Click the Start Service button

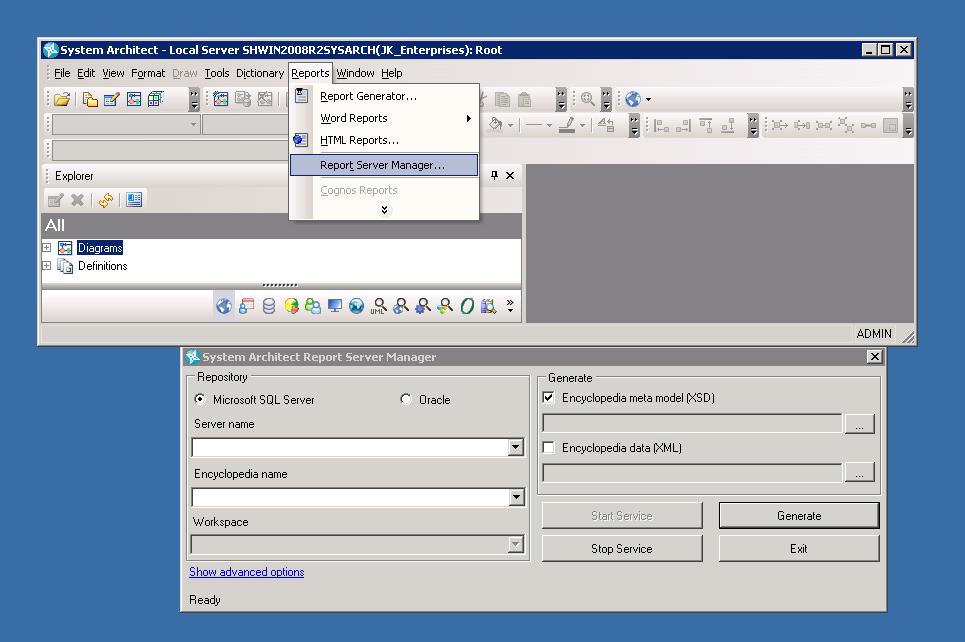click(x=622, y=516)
